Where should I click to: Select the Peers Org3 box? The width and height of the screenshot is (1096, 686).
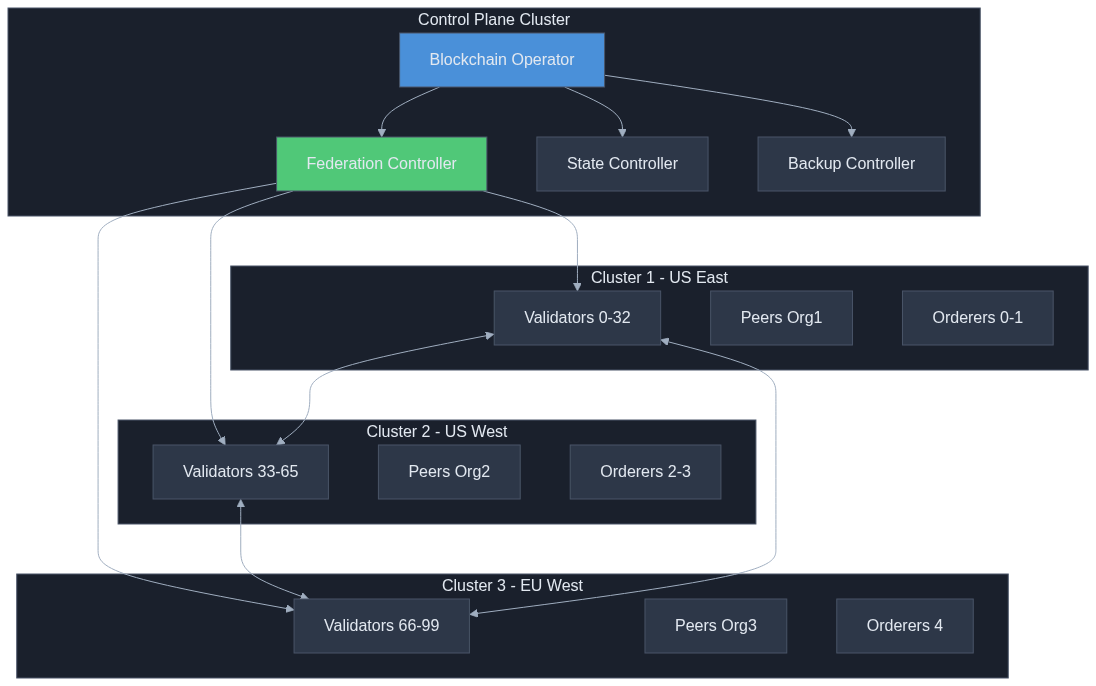[x=715, y=626]
